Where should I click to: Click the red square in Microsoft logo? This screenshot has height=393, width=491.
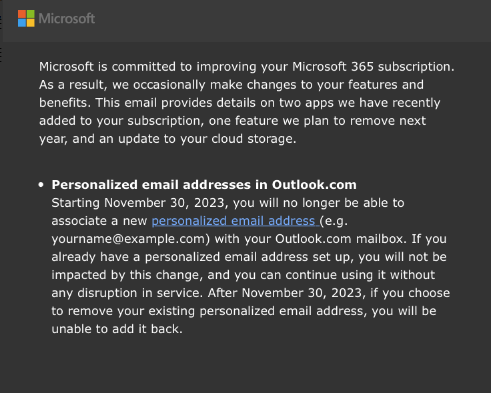point(22,14)
